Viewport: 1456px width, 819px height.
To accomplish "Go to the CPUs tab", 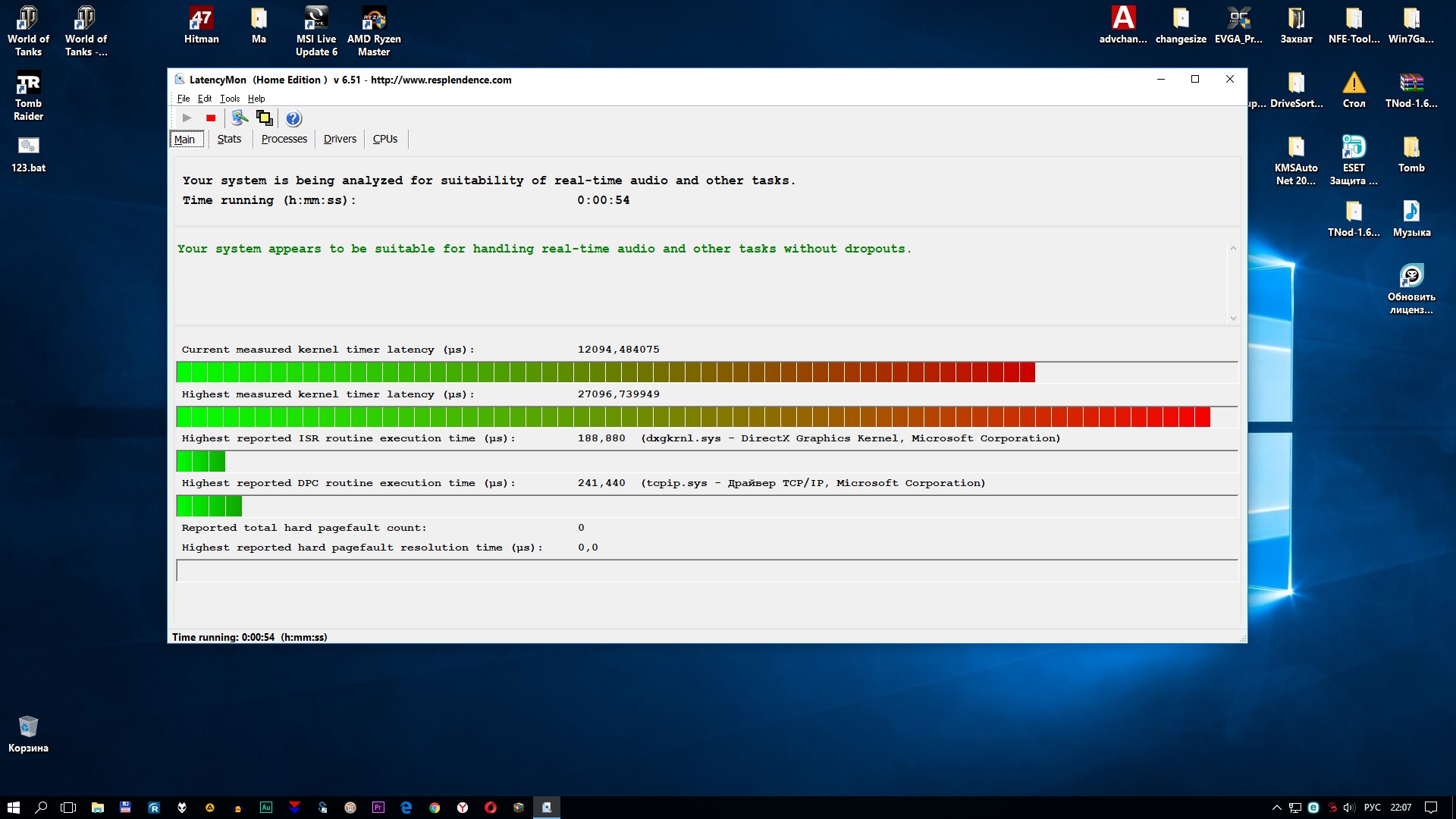I will click(x=384, y=139).
